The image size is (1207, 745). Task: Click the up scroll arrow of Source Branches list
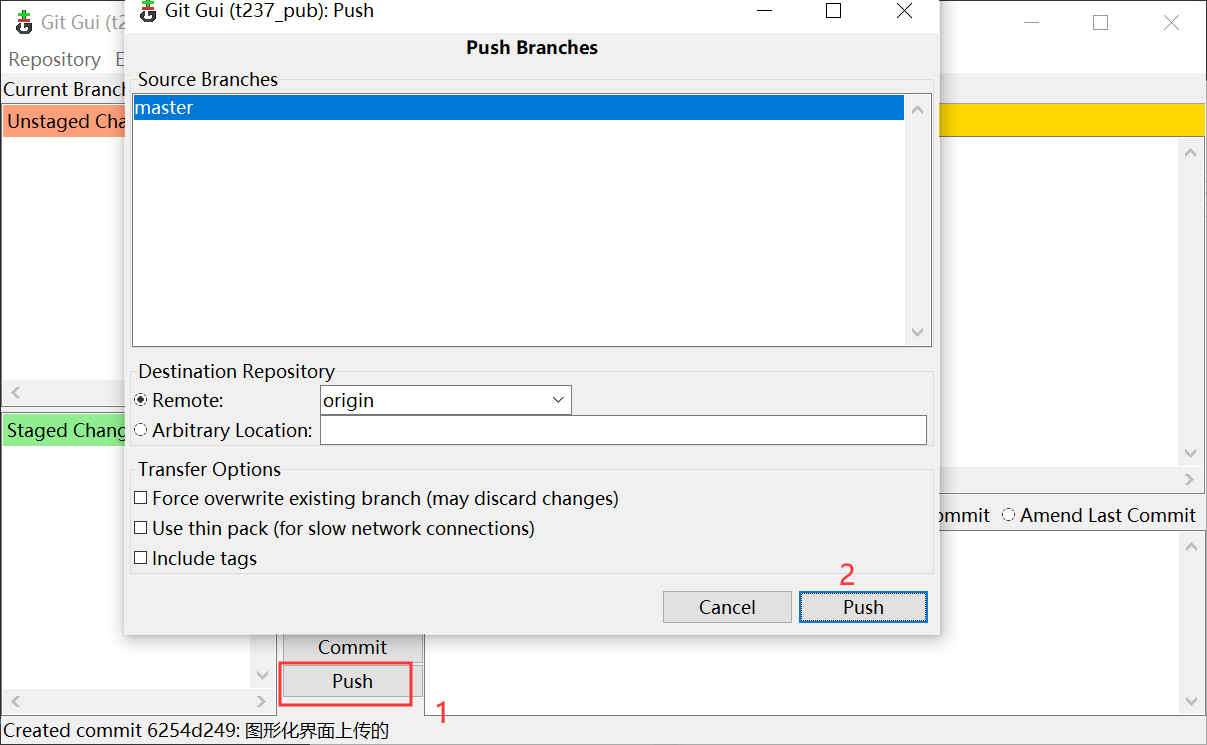coord(917,109)
